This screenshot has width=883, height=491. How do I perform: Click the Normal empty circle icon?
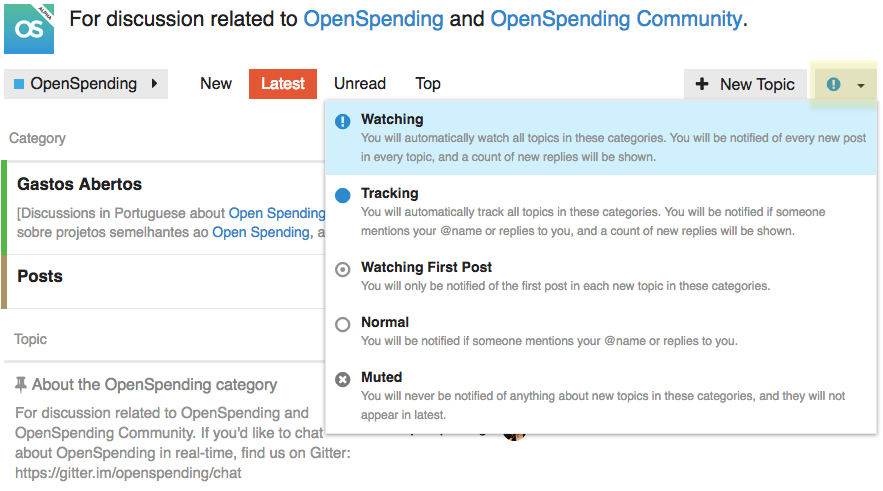(343, 324)
